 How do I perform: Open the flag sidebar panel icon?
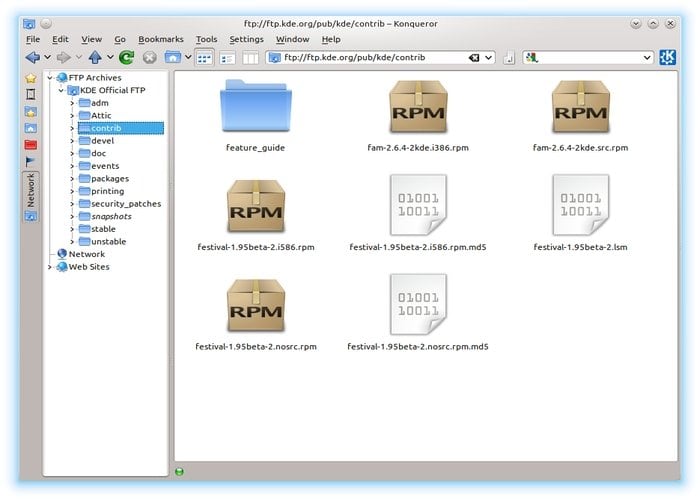[x=30, y=161]
